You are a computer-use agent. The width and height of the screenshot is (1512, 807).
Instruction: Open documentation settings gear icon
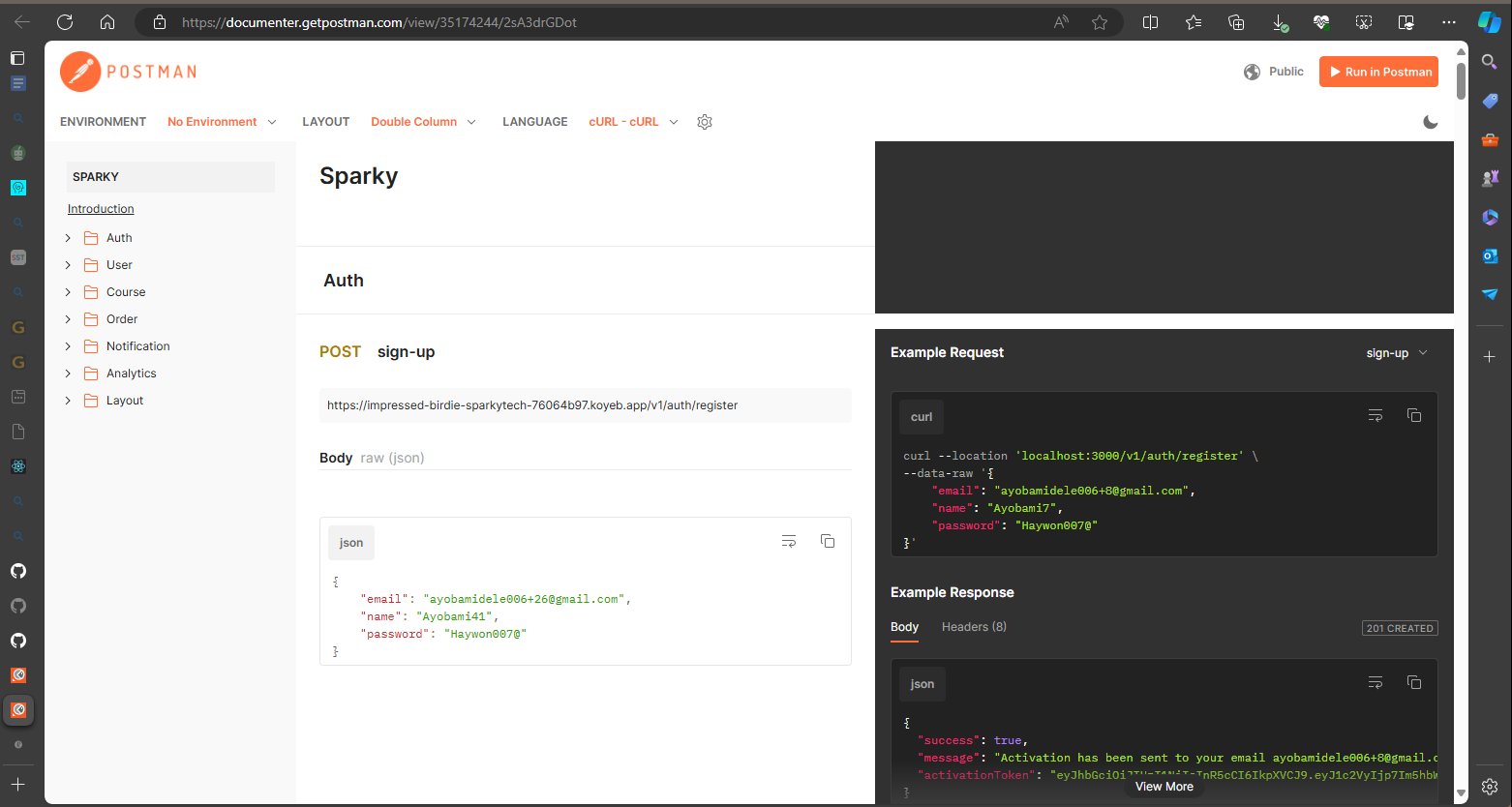click(x=705, y=122)
